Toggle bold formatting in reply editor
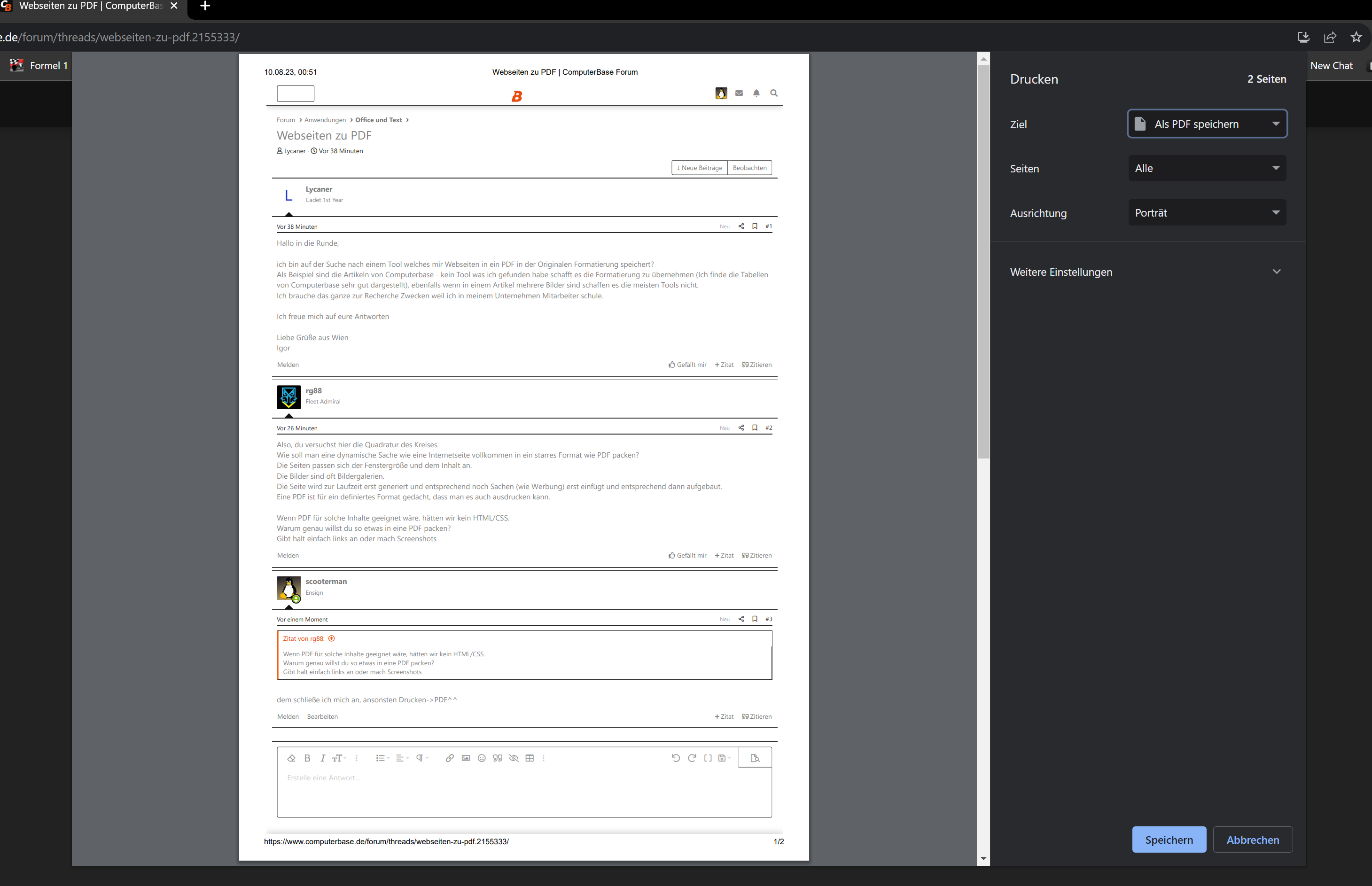The height and width of the screenshot is (886, 1372). [307, 758]
